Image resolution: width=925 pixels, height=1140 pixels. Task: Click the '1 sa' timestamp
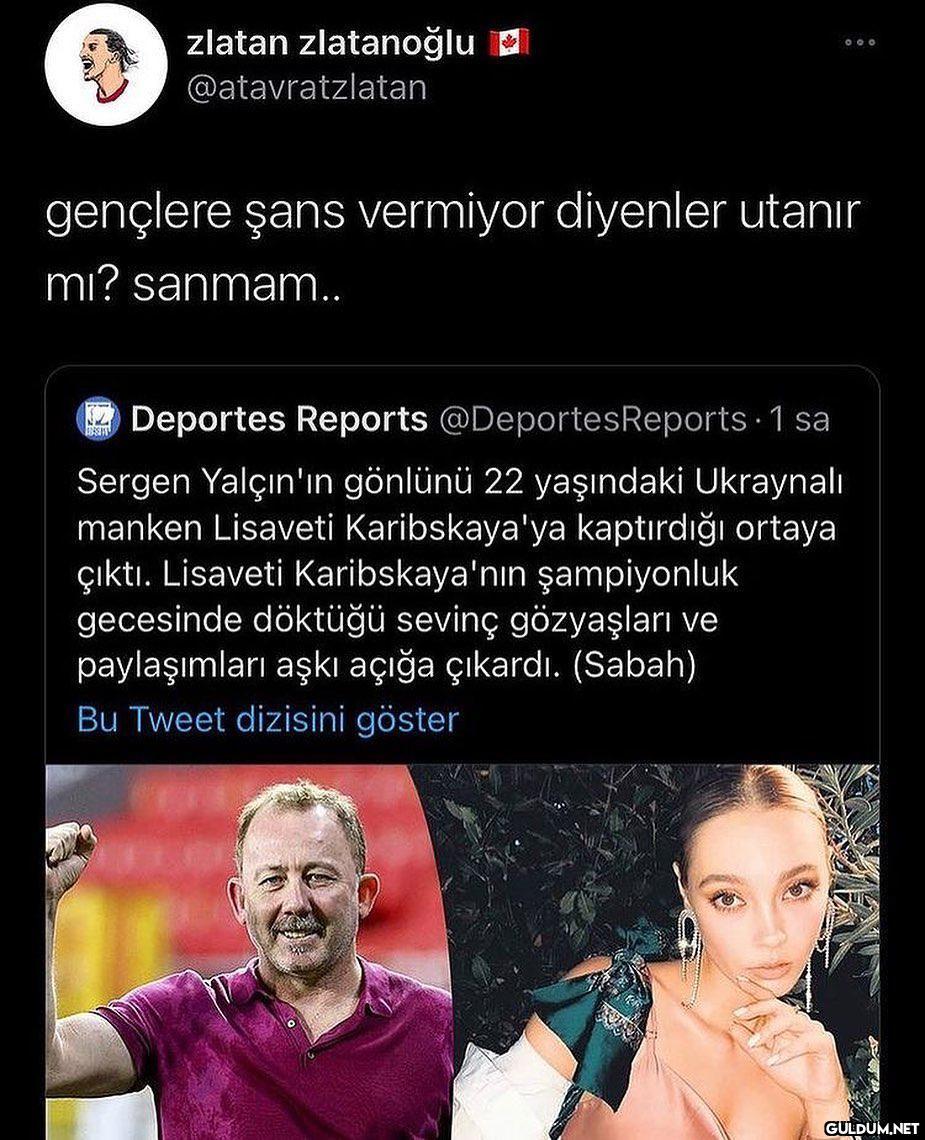799,420
